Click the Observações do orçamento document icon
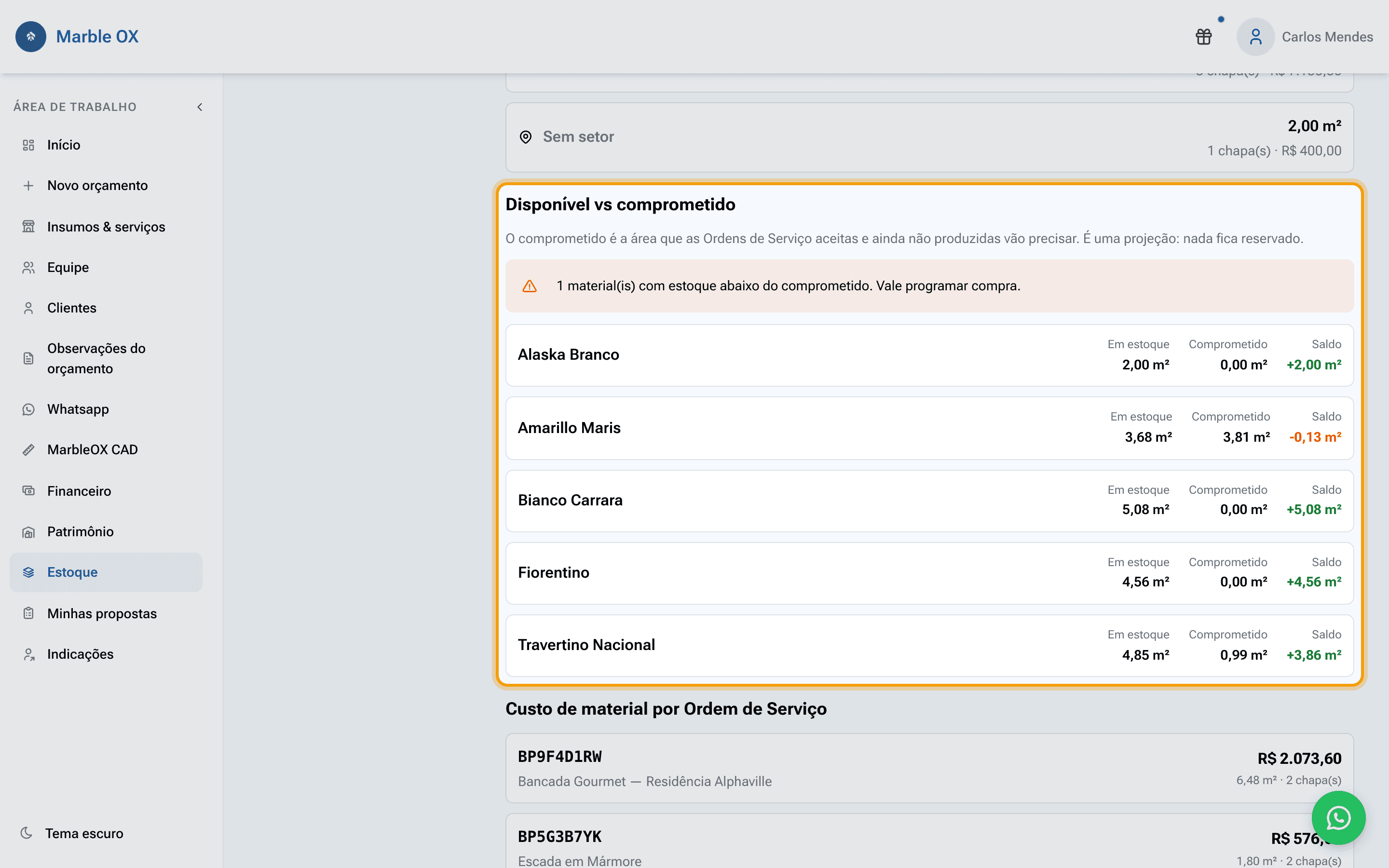Screen dimensions: 1389x868 click(28, 358)
